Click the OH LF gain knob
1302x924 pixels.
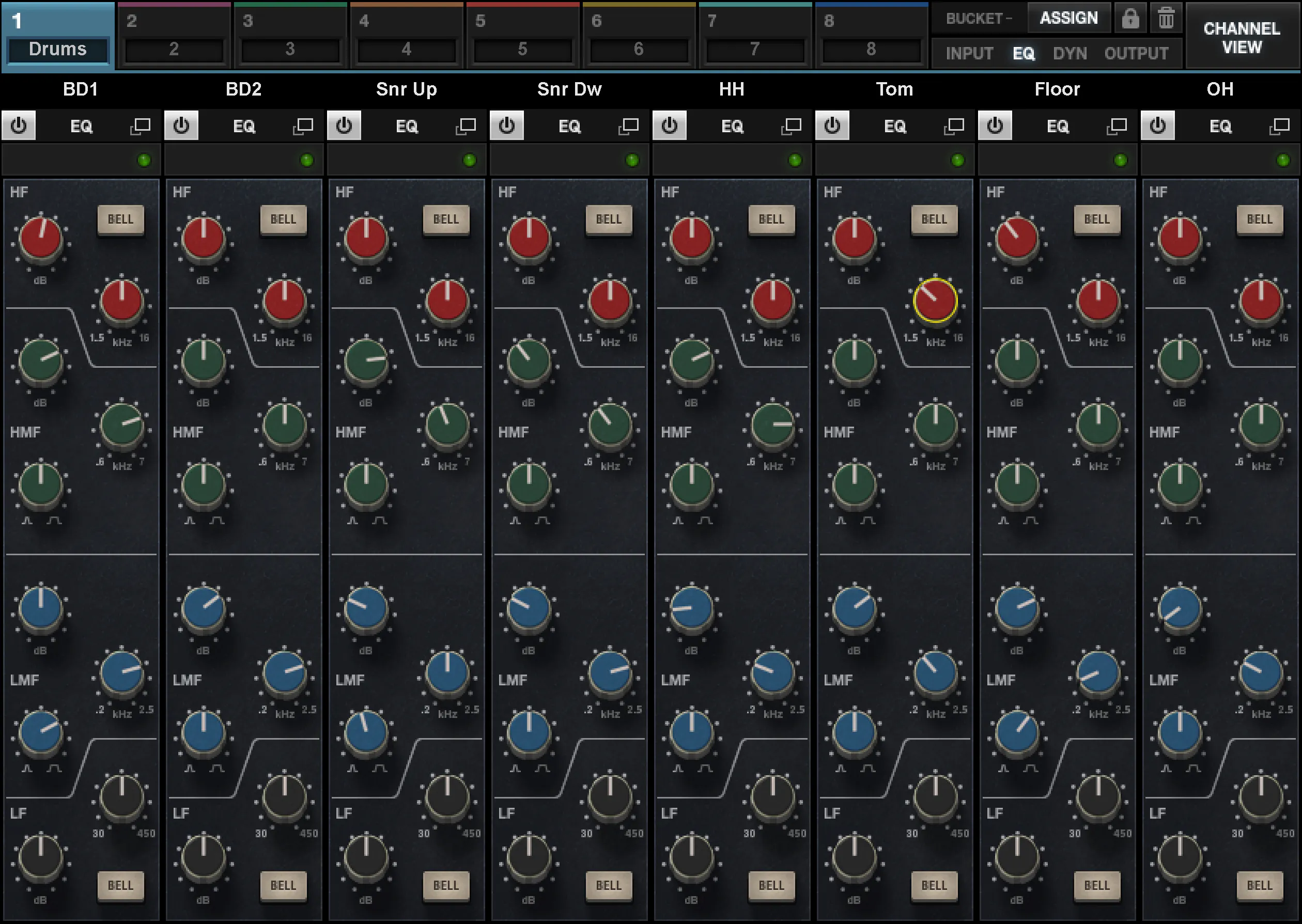click(x=1180, y=857)
